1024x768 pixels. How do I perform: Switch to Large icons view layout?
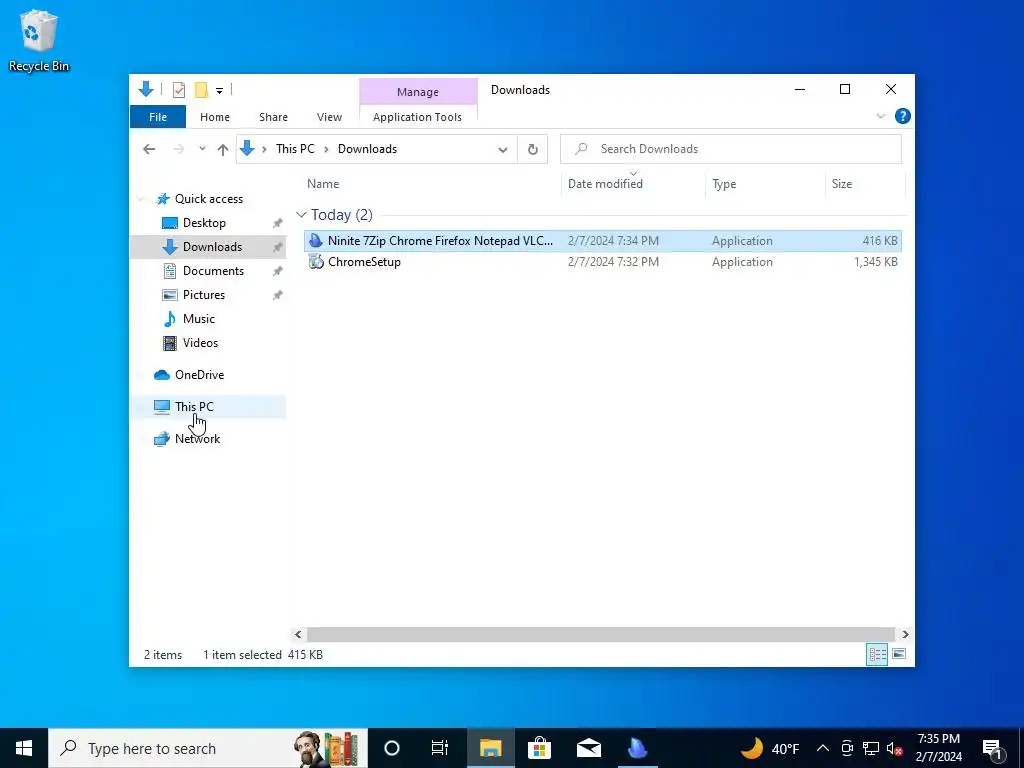(x=899, y=654)
